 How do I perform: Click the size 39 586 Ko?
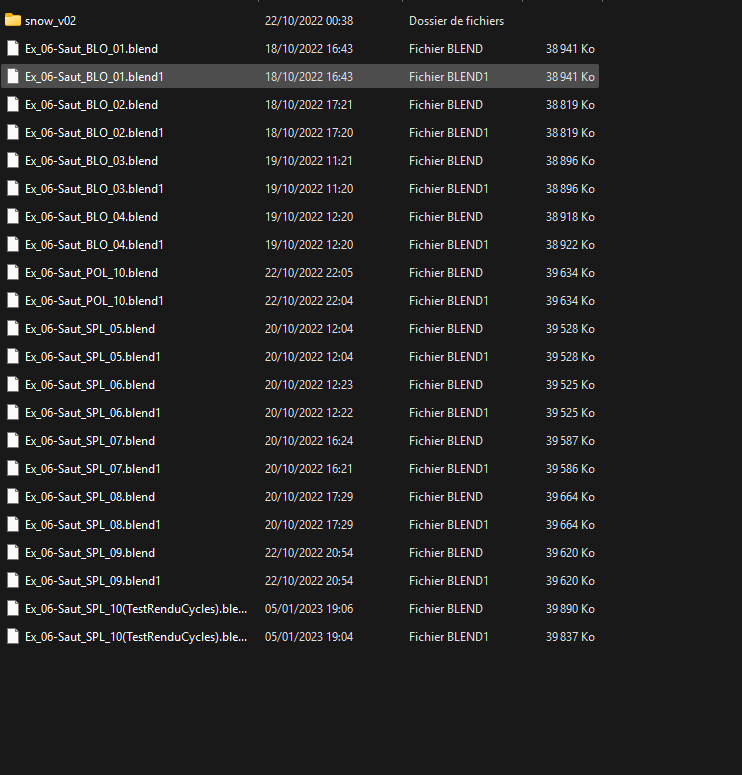[570, 469]
